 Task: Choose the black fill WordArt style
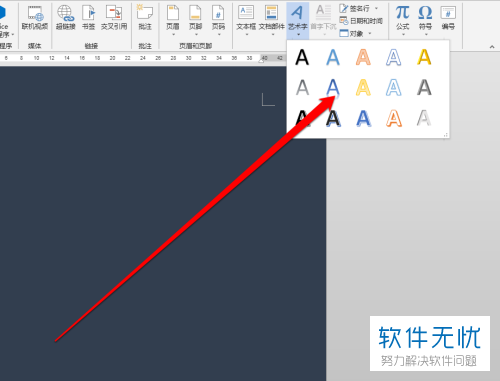(x=302, y=57)
